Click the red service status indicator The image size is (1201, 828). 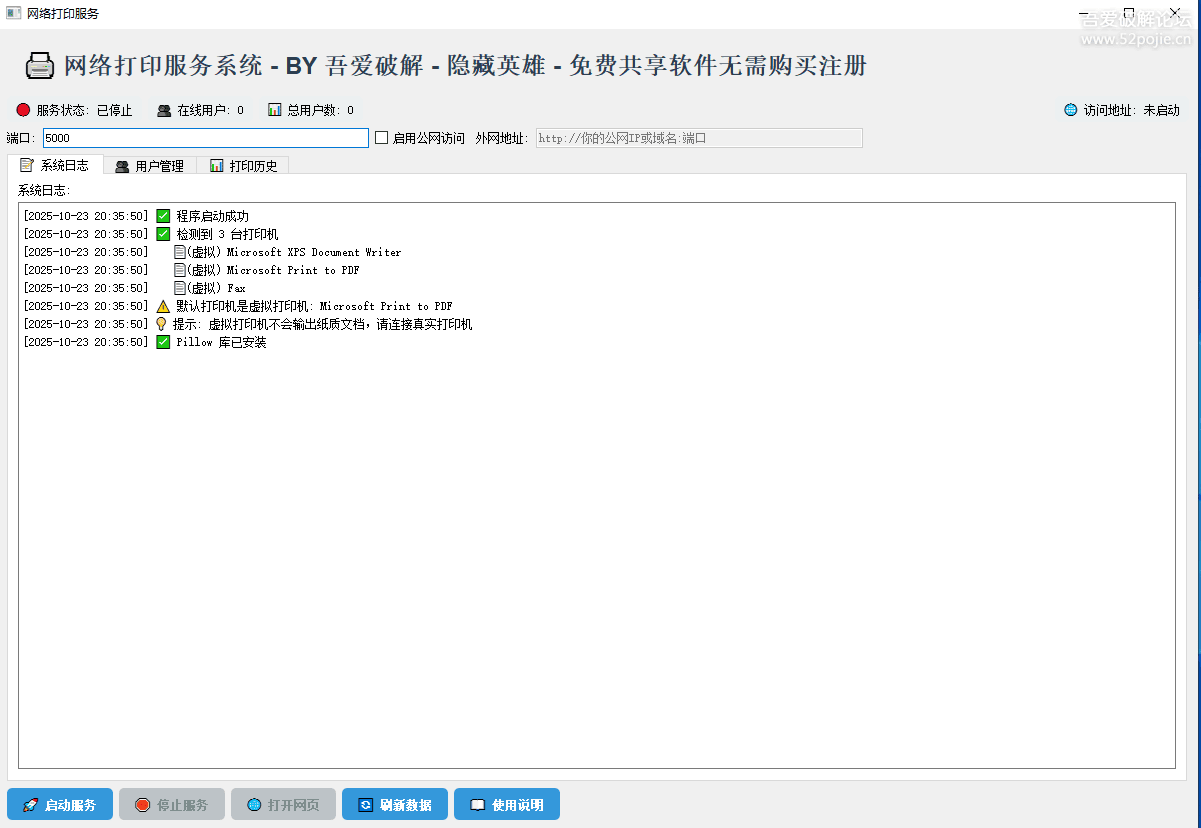(23, 110)
